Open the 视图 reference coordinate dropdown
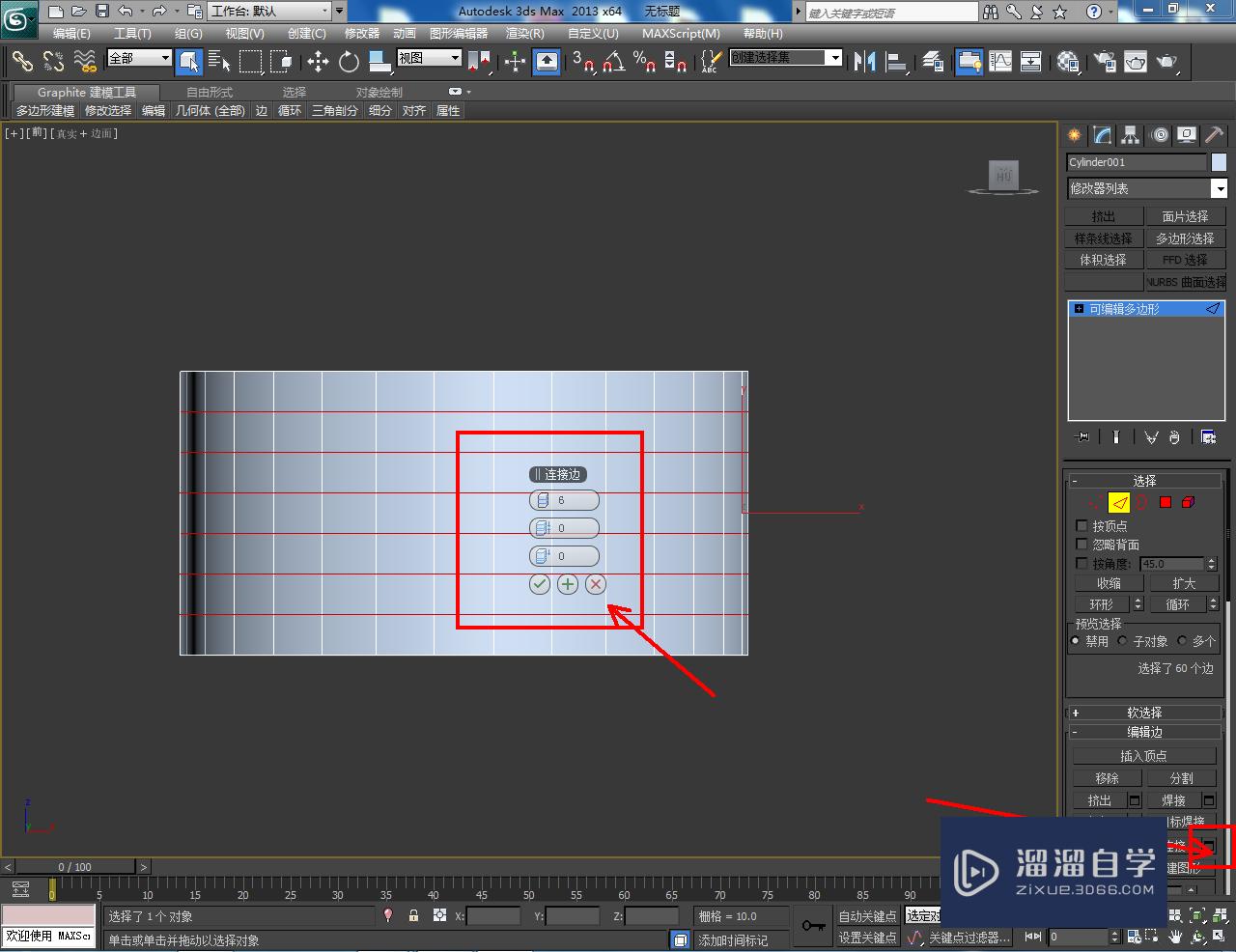This screenshot has width=1236, height=952. click(x=430, y=58)
